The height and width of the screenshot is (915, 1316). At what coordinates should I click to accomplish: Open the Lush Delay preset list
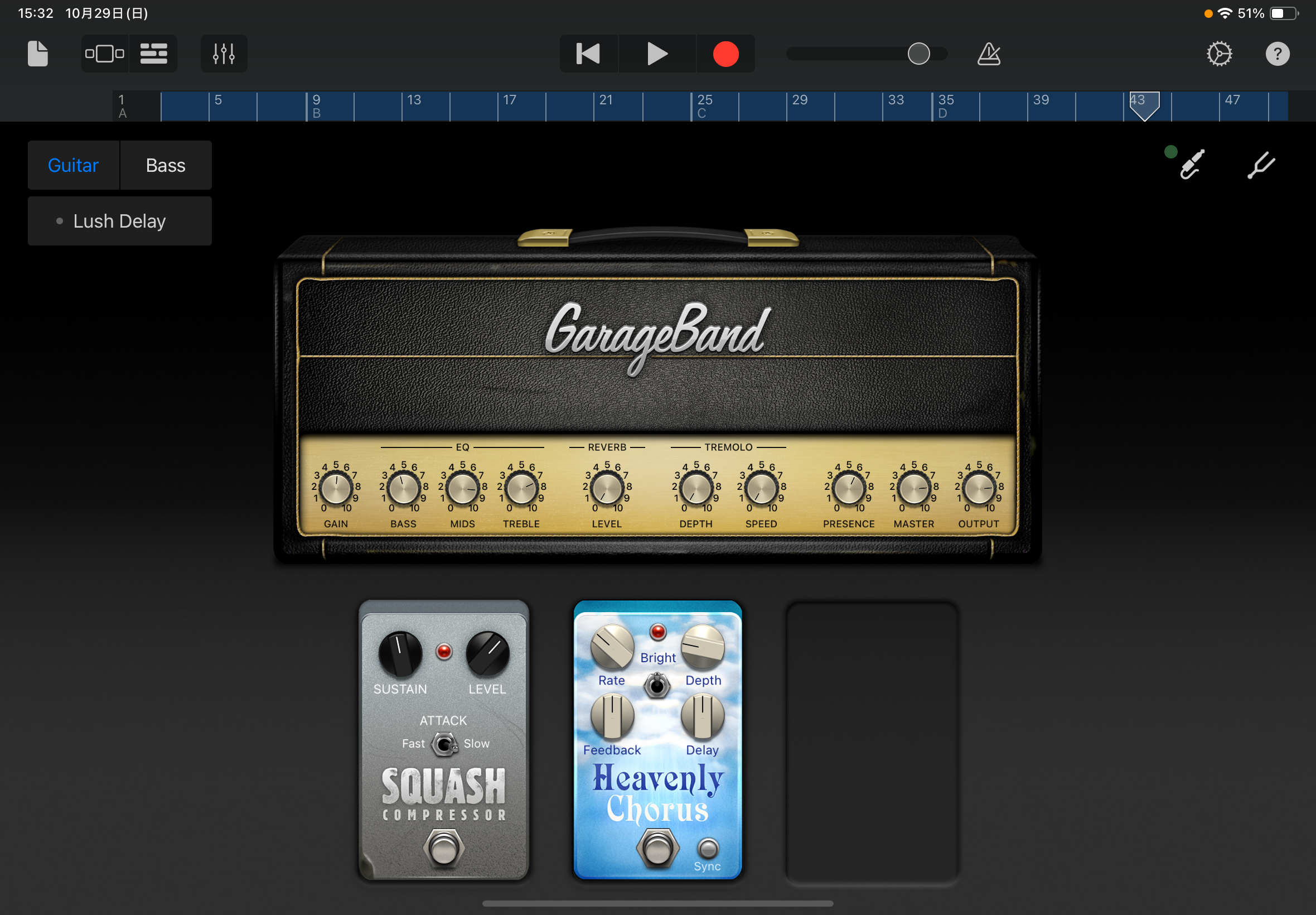pyautogui.click(x=120, y=221)
